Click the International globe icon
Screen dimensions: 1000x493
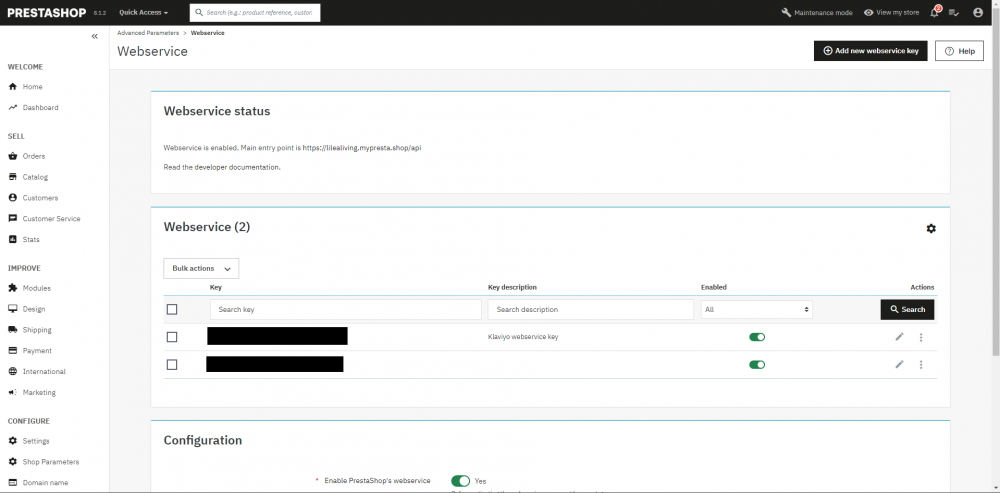[12, 372]
